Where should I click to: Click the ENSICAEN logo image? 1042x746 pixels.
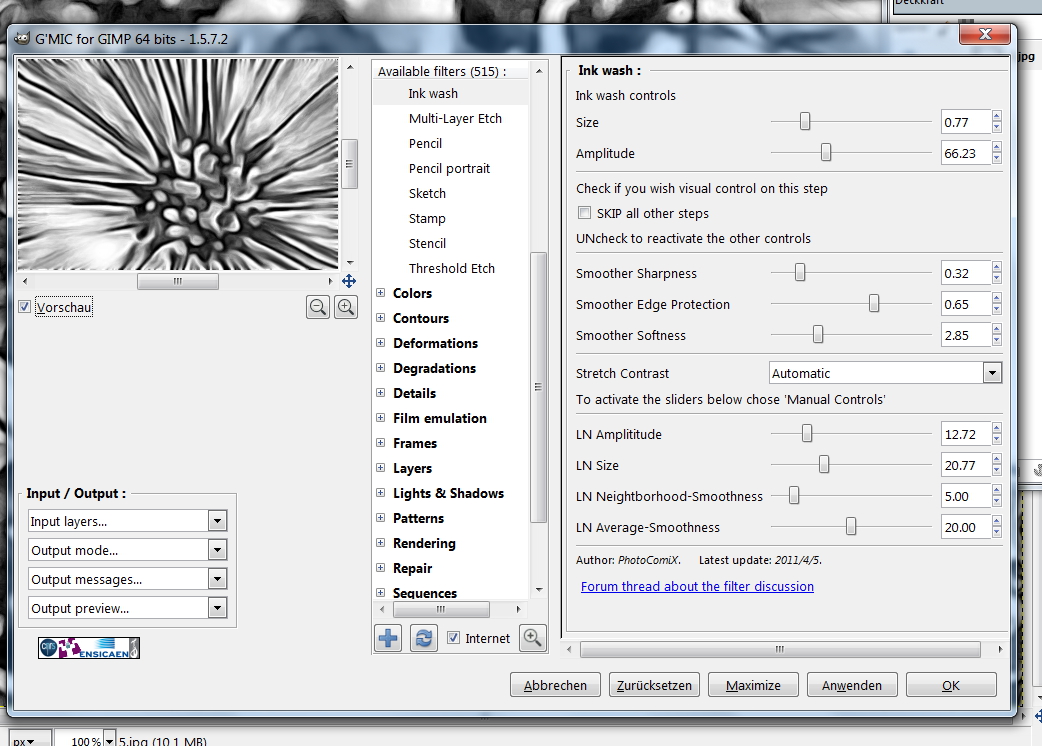click(x=89, y=648)
